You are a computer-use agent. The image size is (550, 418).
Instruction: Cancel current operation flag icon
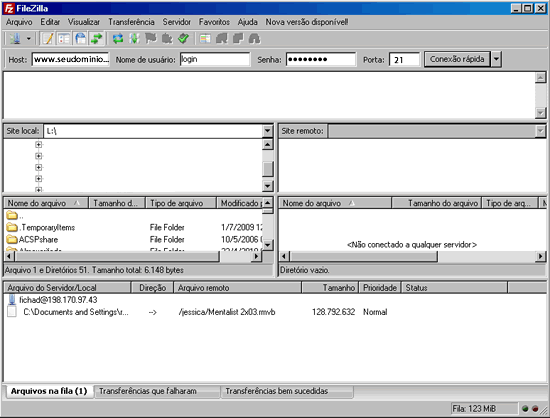[x=151, y=39]
